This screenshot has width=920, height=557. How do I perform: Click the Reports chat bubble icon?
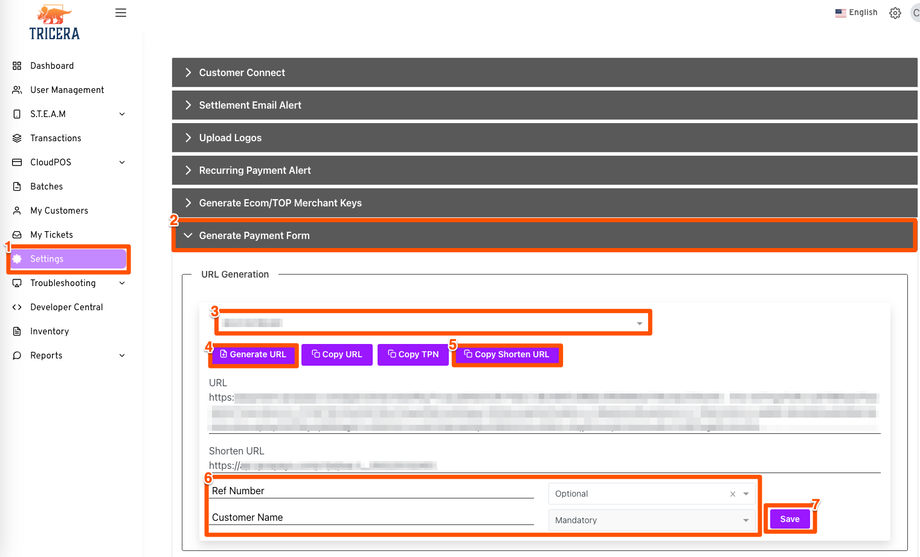coord(17,355)
